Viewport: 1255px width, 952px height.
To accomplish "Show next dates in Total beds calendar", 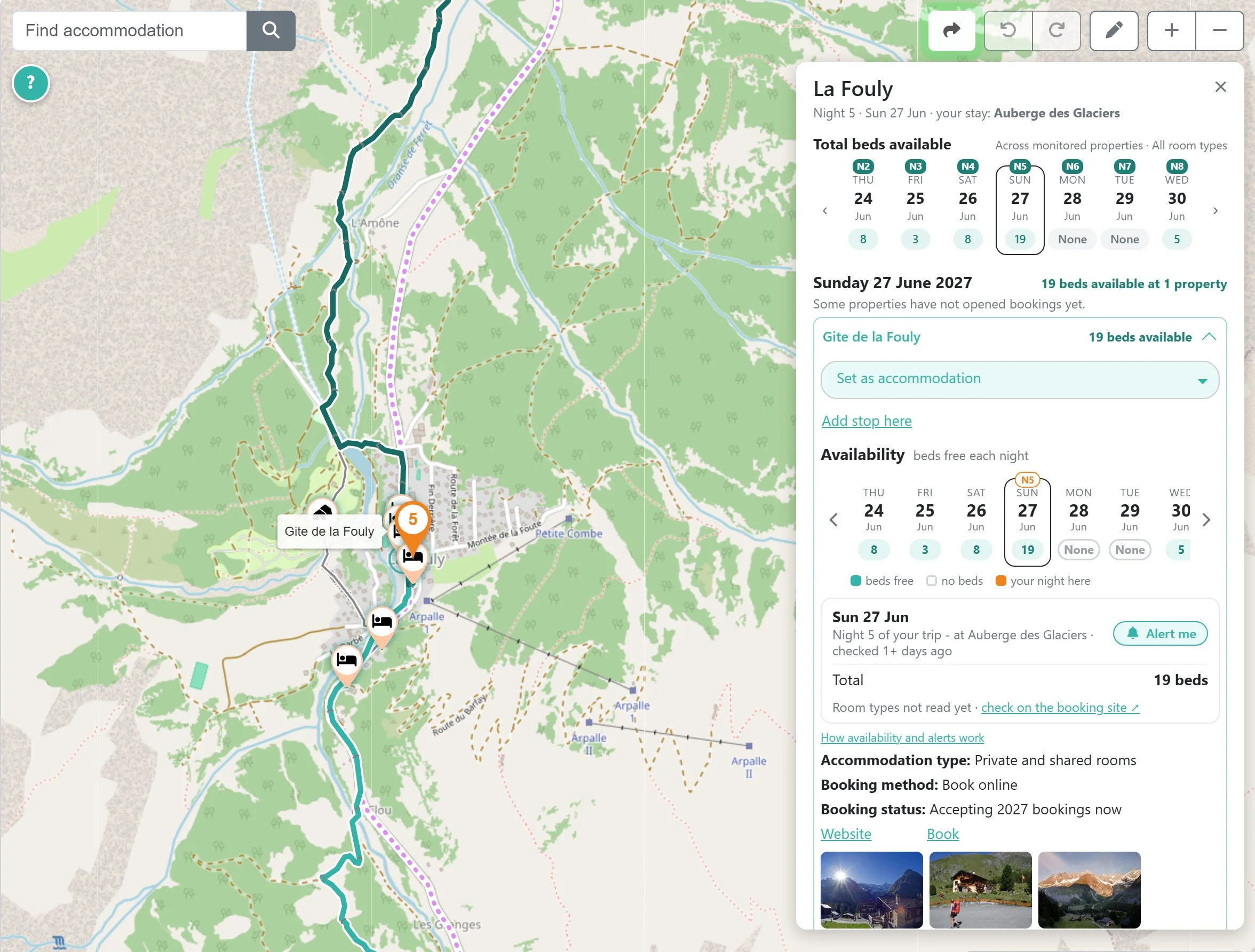I will click(1216, 210).
